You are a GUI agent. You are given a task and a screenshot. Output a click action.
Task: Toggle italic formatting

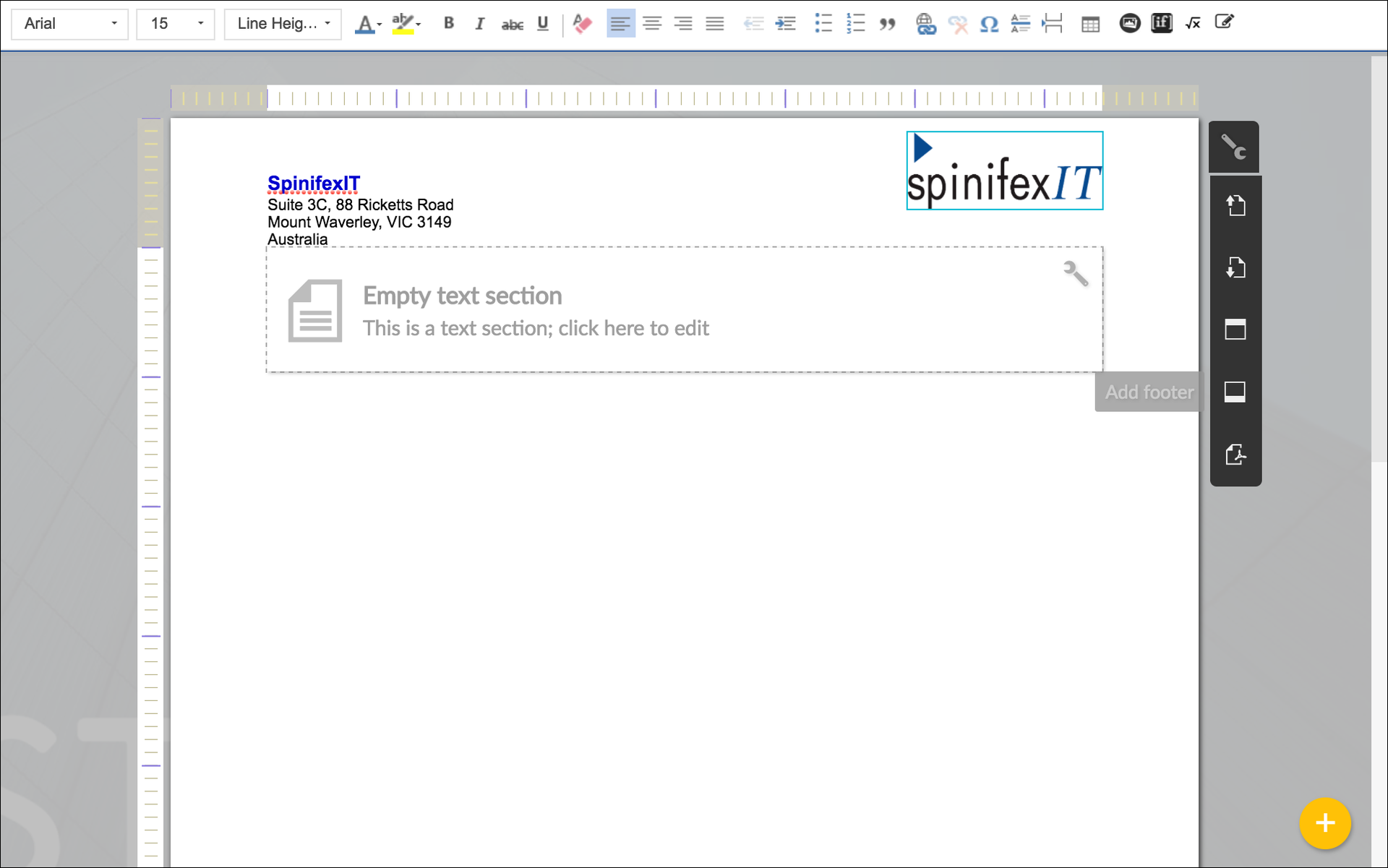[479, 23]
